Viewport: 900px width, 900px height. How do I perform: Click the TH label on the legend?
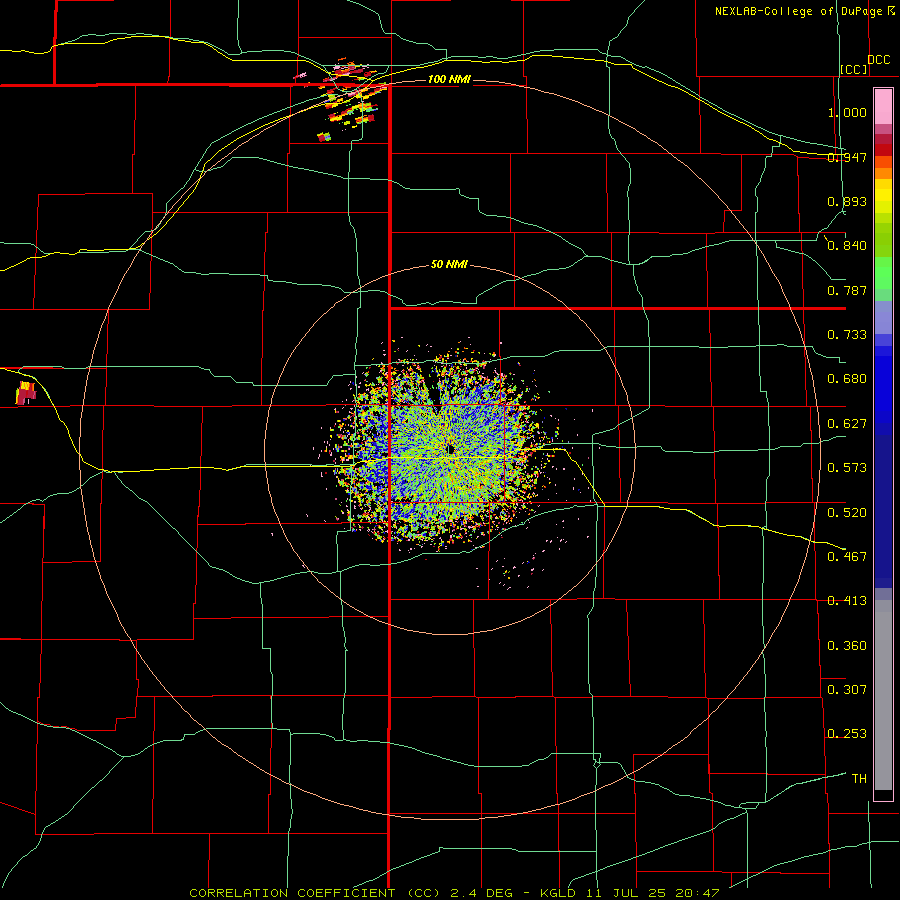(859, 779)
